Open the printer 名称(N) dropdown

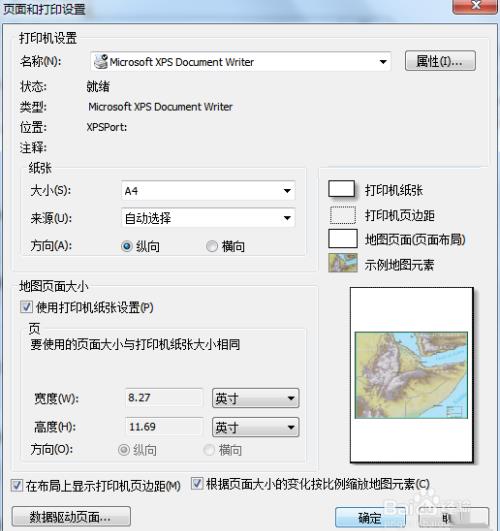(x=241, y=62)
